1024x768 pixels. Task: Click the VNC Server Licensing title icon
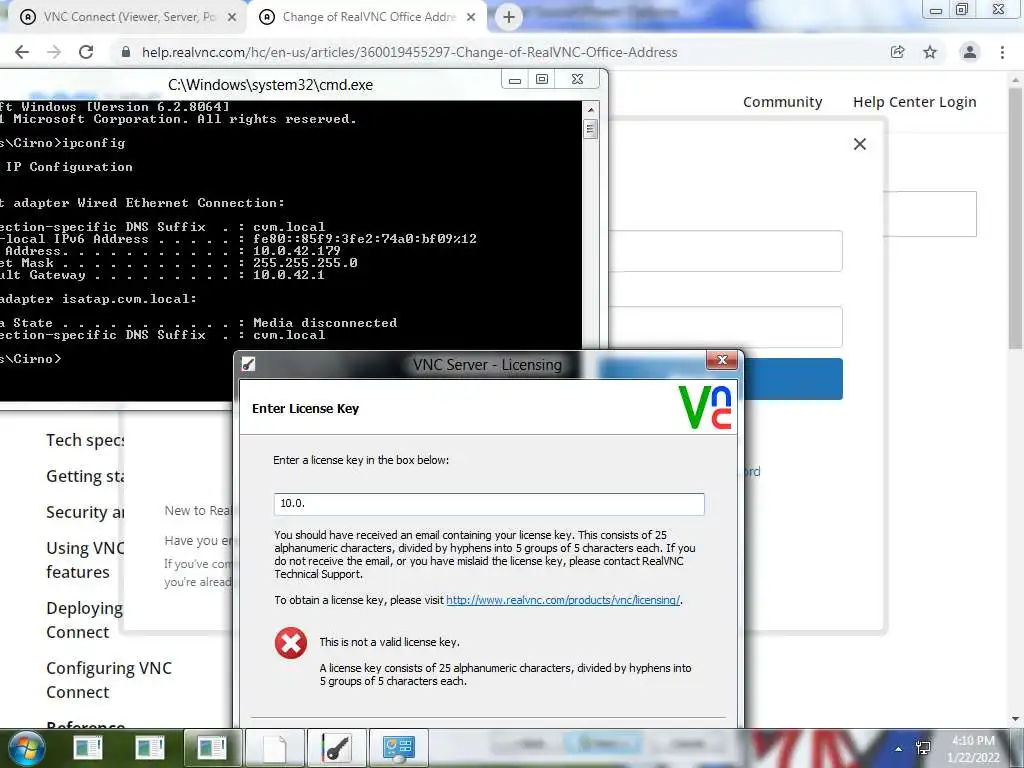248,364
